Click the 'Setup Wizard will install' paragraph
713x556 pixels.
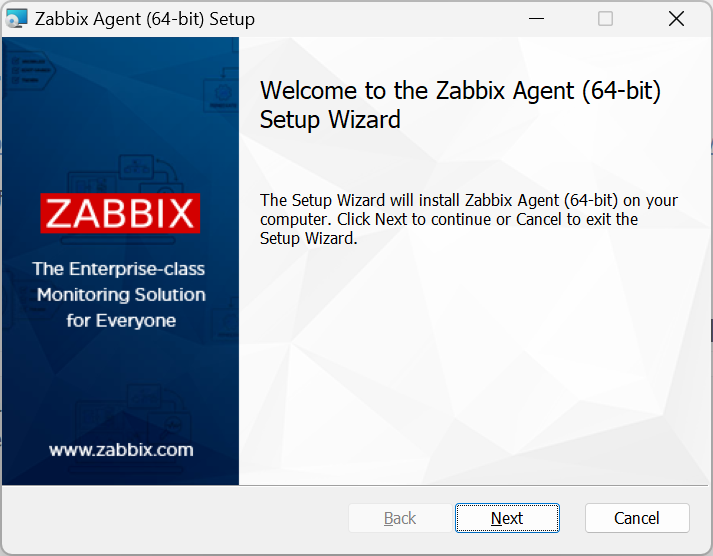click(469, 219)
